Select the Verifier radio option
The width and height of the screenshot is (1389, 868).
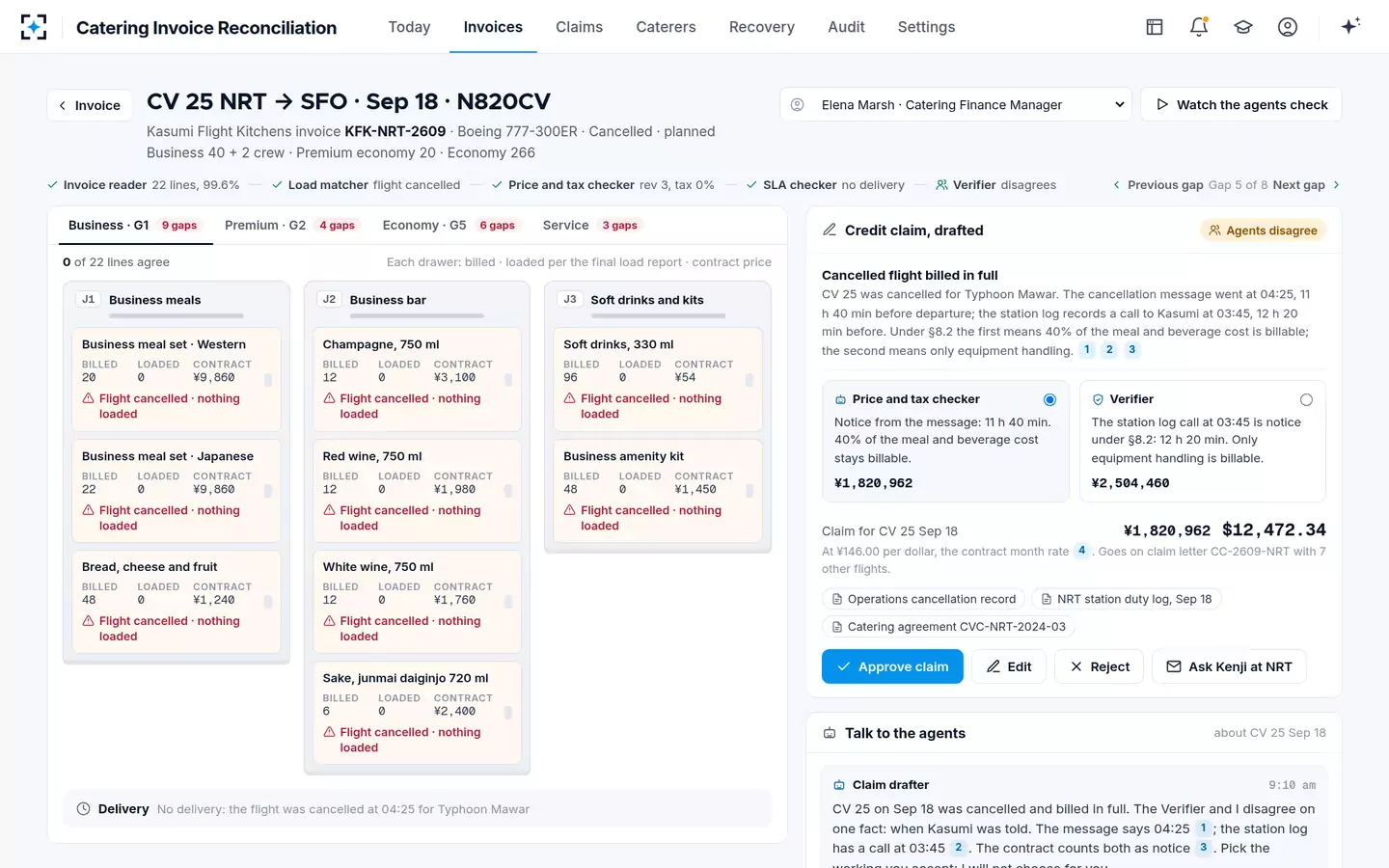(x=1306, y=399)
